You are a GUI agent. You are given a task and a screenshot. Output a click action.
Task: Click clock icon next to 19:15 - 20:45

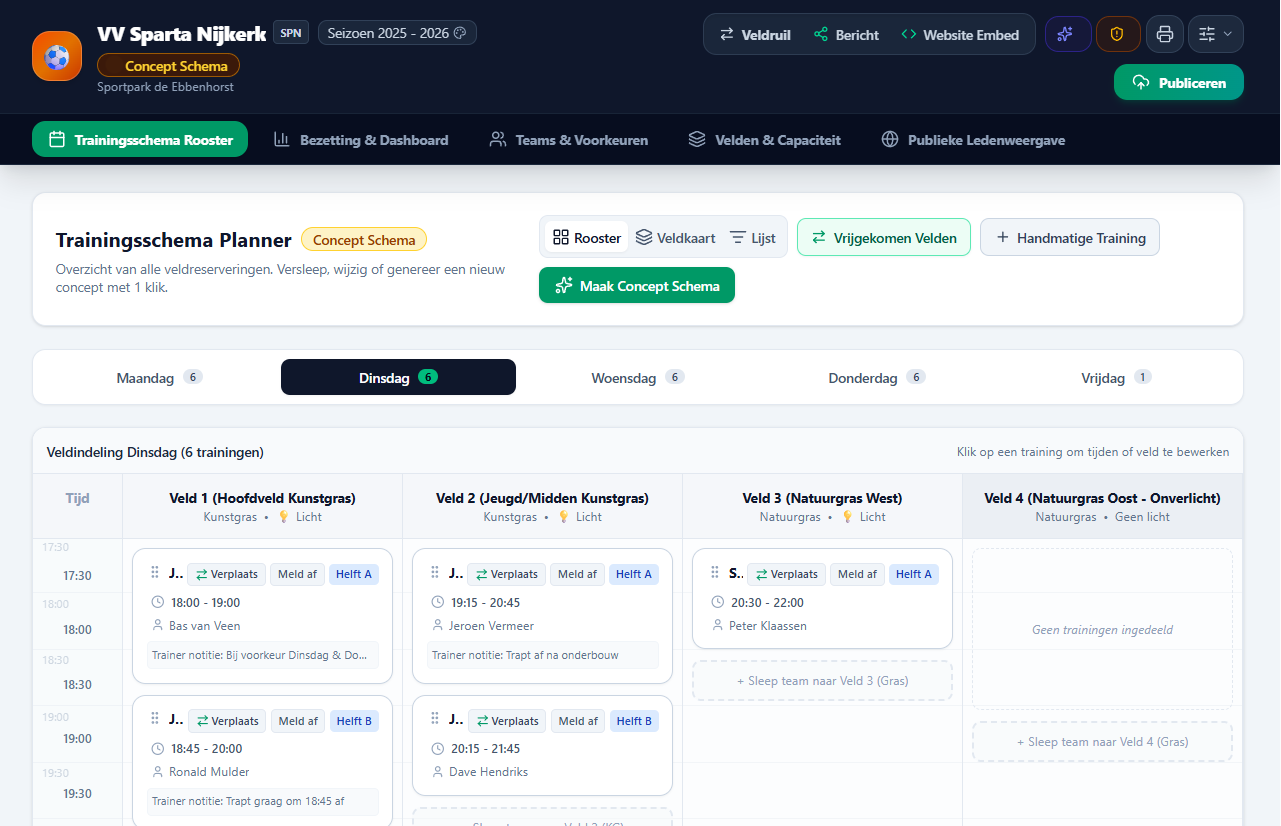point(437,602)
